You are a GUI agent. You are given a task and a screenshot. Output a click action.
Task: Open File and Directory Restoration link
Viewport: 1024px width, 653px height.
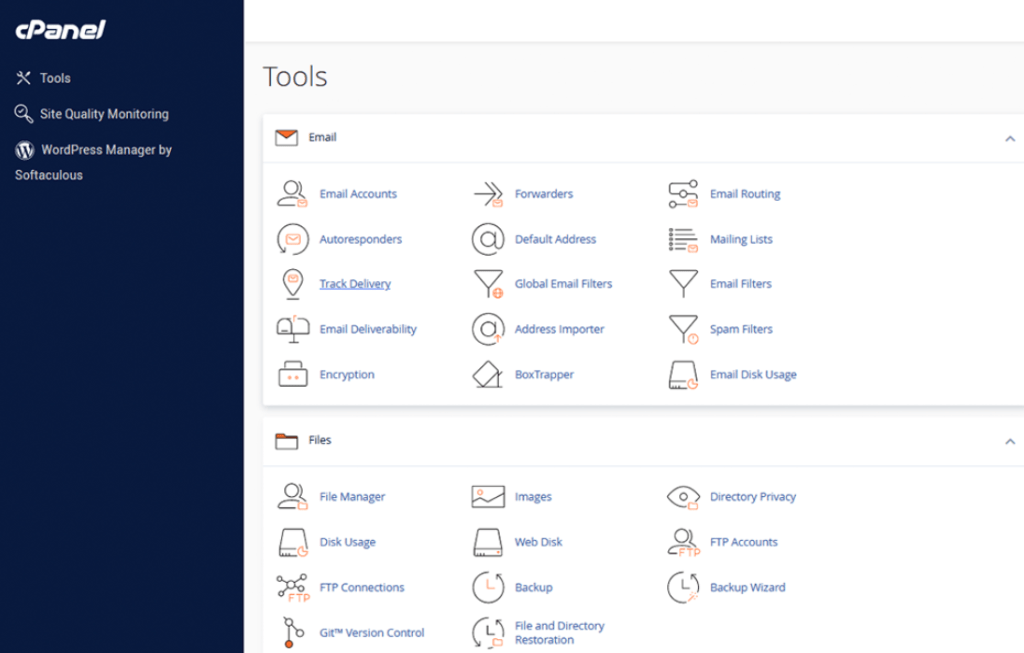click(559, 633)
